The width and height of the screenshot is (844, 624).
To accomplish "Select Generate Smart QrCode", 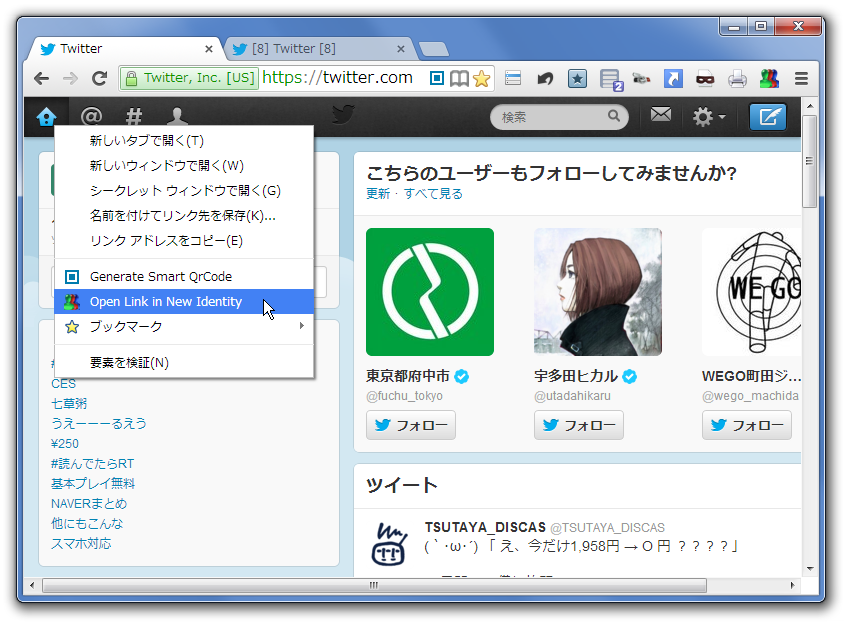I will click(184, 277).
